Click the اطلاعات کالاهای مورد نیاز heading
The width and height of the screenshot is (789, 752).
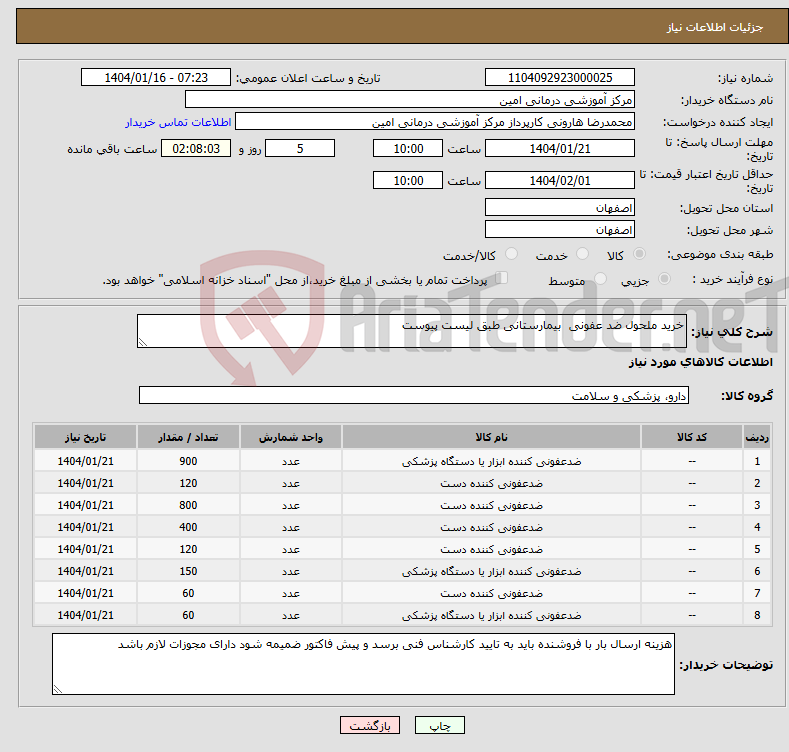point(700,362)
